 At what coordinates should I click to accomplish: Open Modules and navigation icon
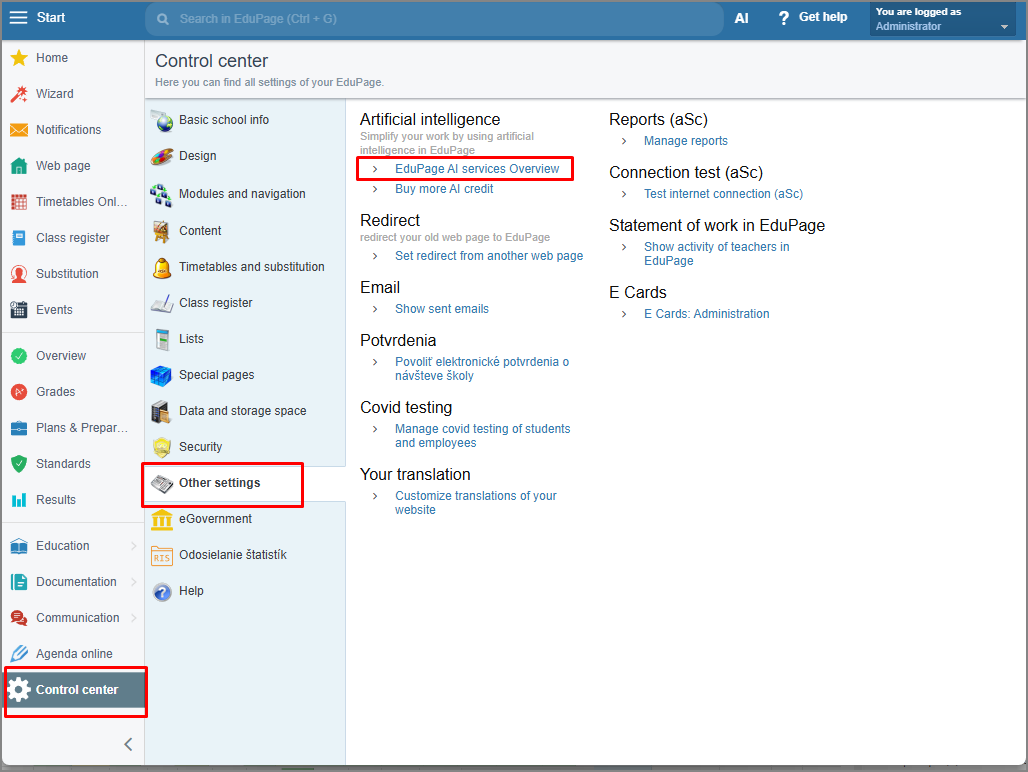pyautogui.click(x=162, y=194)
